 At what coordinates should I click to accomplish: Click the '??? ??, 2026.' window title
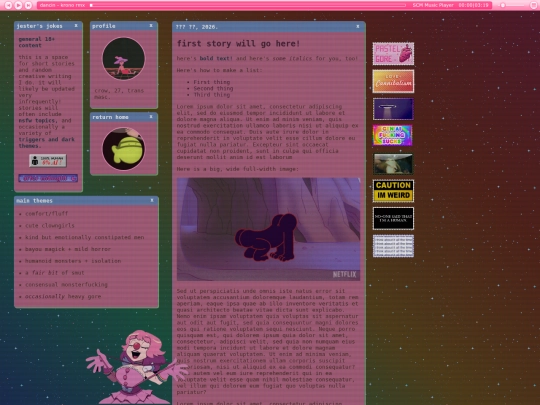point(197,27)
